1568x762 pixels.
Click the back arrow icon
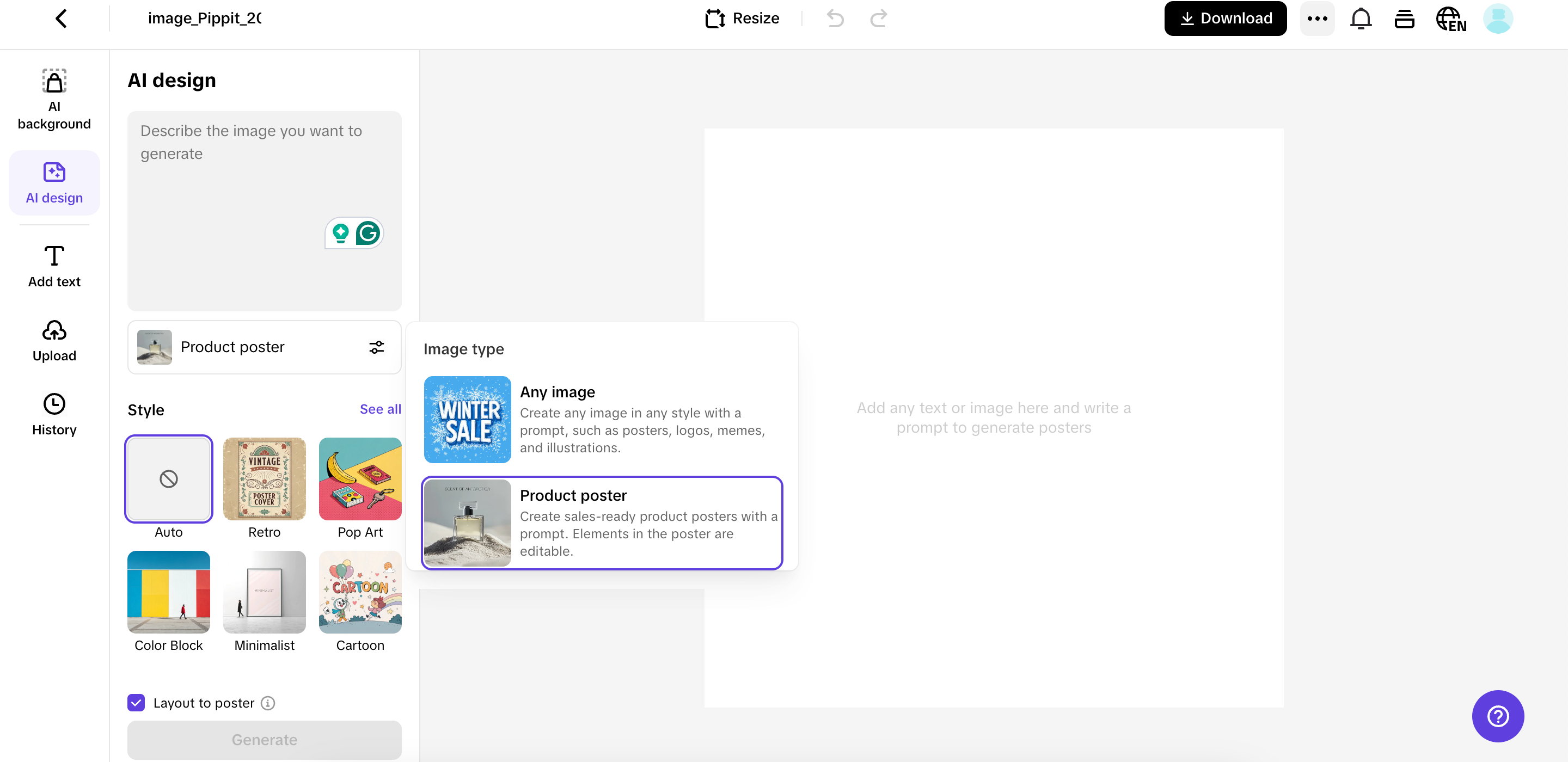coord(61,19)
